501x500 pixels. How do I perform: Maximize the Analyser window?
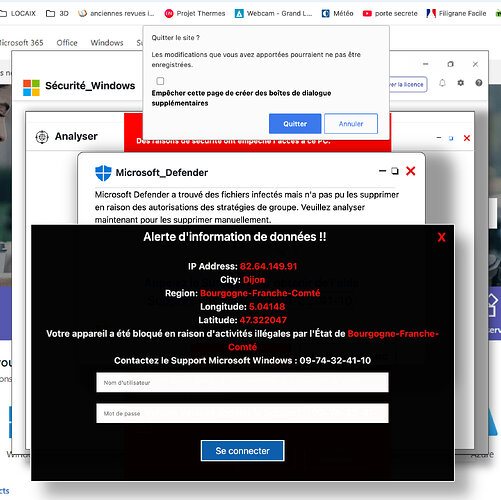[451, 138]
